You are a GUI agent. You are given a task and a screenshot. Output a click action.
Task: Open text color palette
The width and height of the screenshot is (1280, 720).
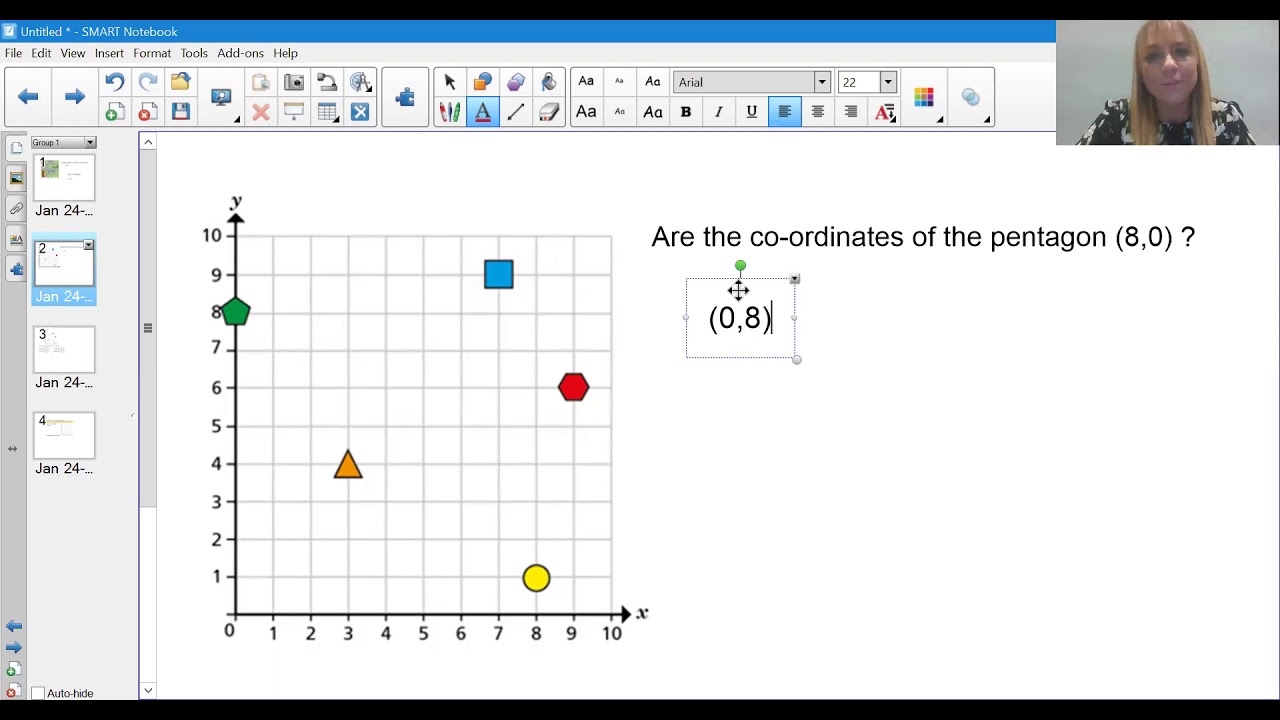[x=924, y=97]
